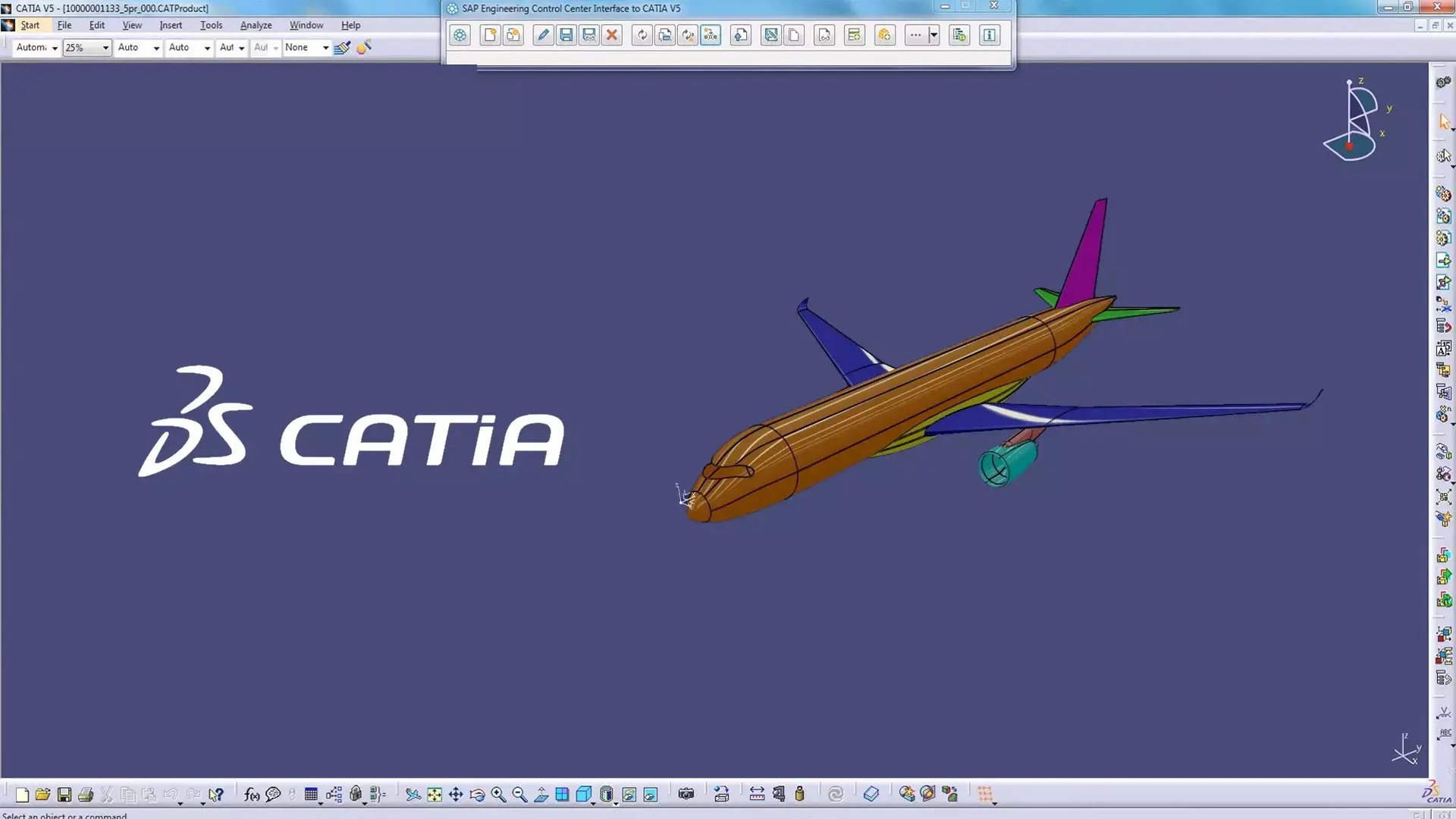1456x819 pixels.
Task: Select the Fit All In view icon
Action: click(x=434, y=793)
